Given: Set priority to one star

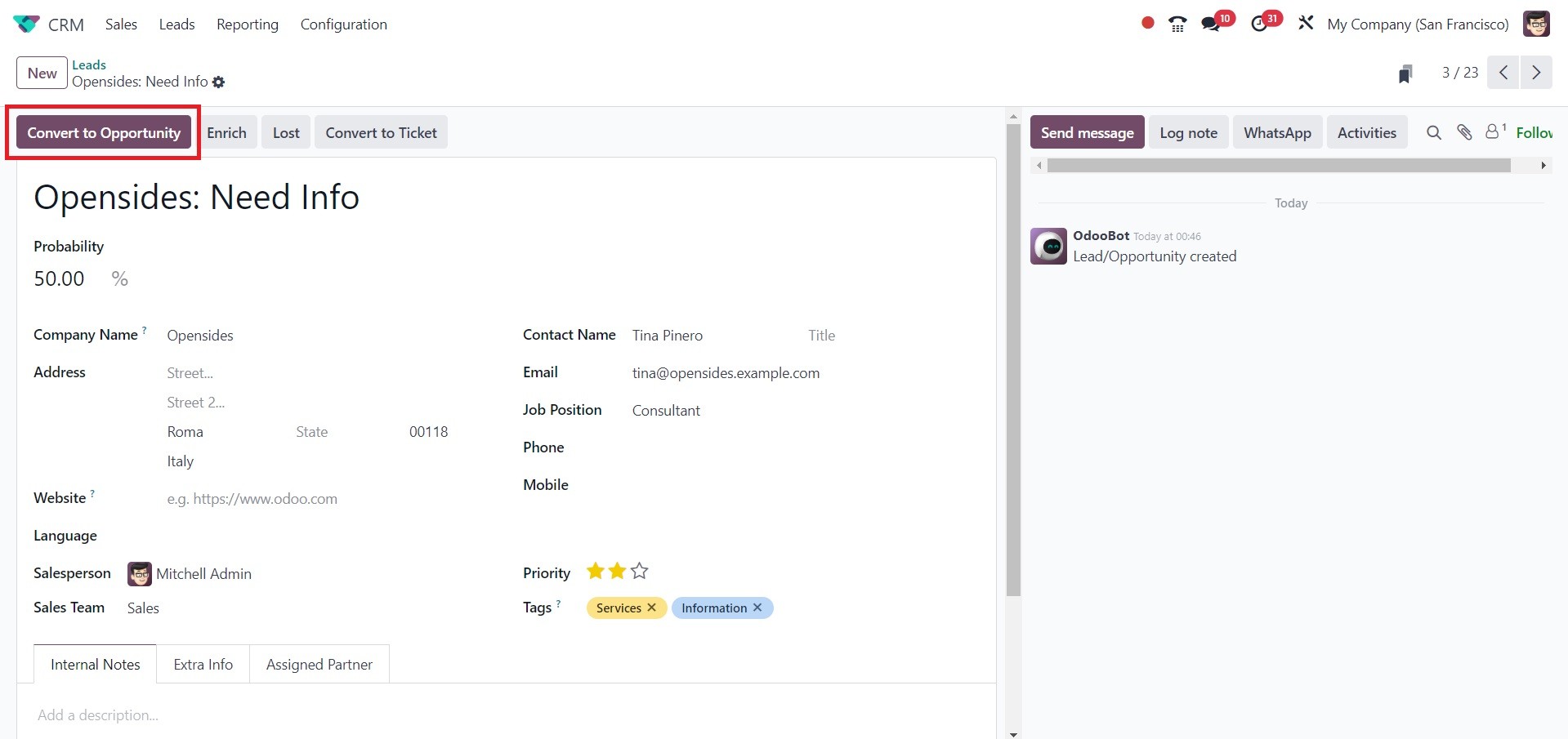Looking at the screenshot, I should 596,572.
